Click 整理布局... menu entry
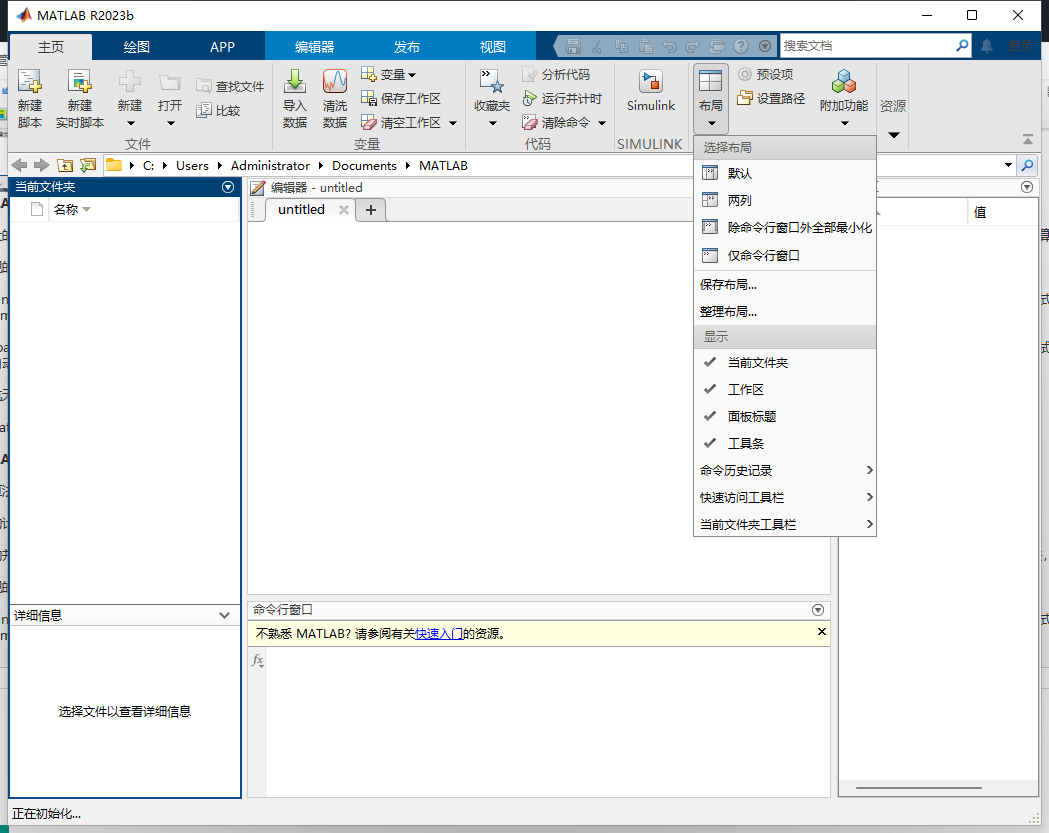 click(785, 312)
